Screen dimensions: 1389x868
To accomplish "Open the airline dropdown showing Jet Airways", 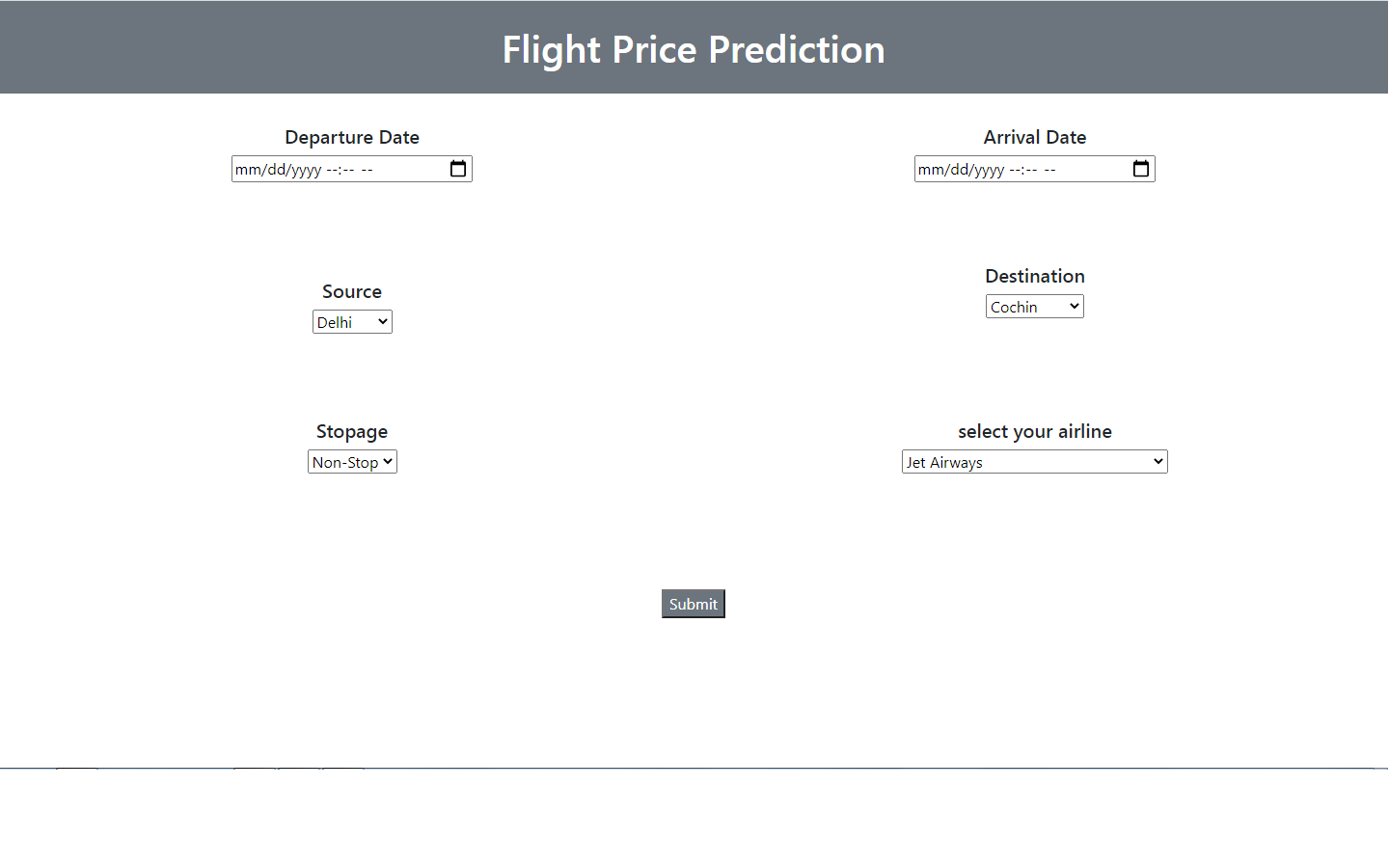I will pos(1034,461).
